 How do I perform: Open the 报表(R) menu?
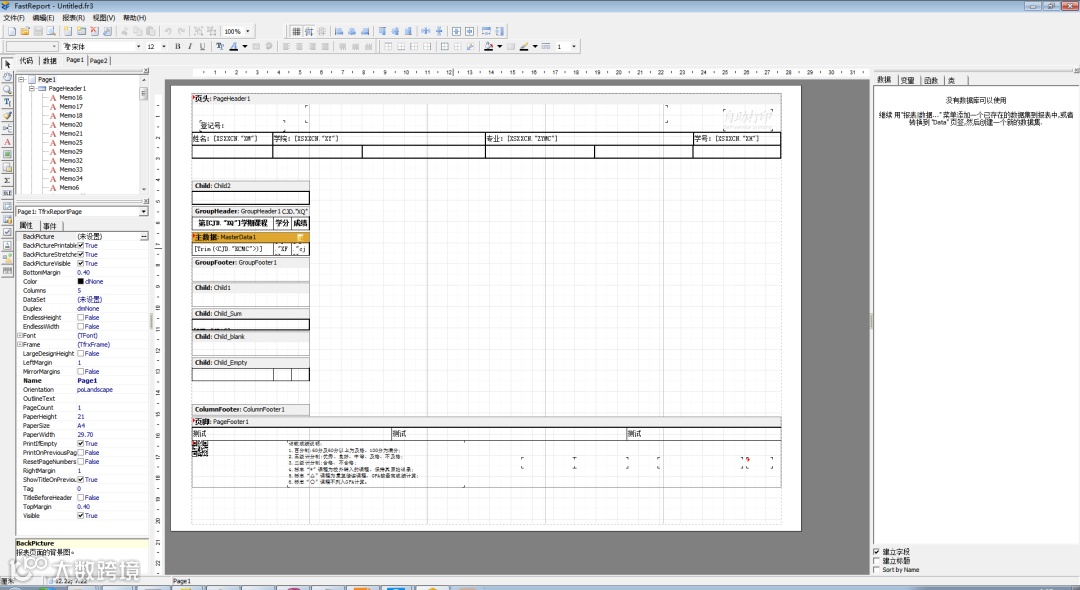tap(73, 18)
